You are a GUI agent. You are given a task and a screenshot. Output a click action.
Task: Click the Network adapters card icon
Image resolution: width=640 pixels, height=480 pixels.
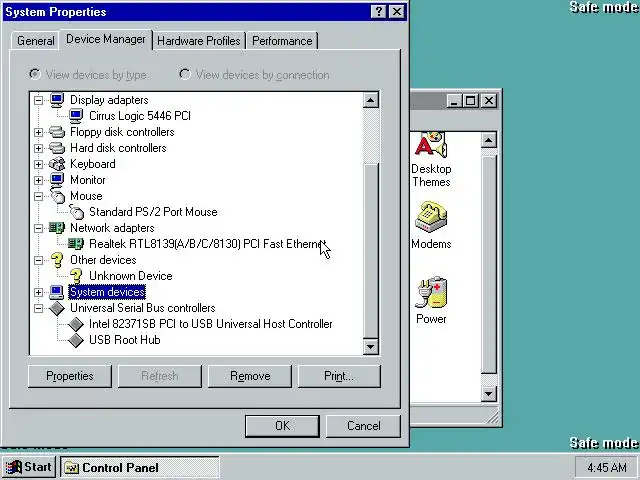57,228
